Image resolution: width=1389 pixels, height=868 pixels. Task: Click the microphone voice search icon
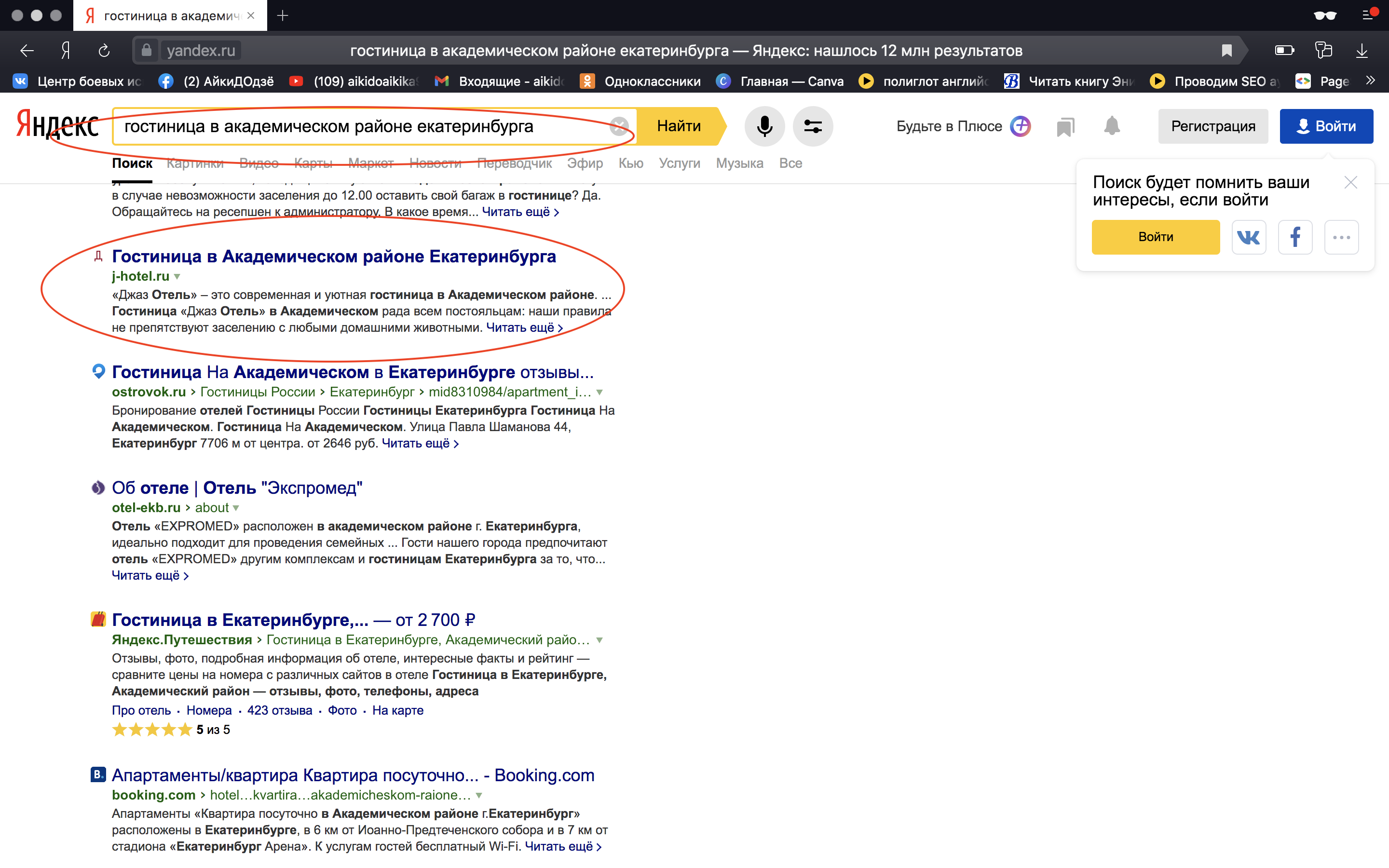764,126
